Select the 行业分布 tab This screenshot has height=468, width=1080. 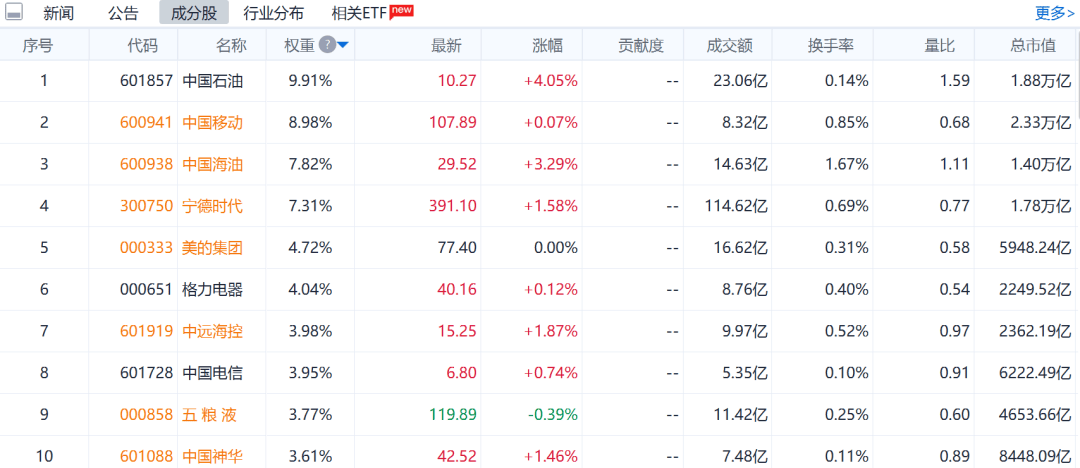click(x=274, y=13)
